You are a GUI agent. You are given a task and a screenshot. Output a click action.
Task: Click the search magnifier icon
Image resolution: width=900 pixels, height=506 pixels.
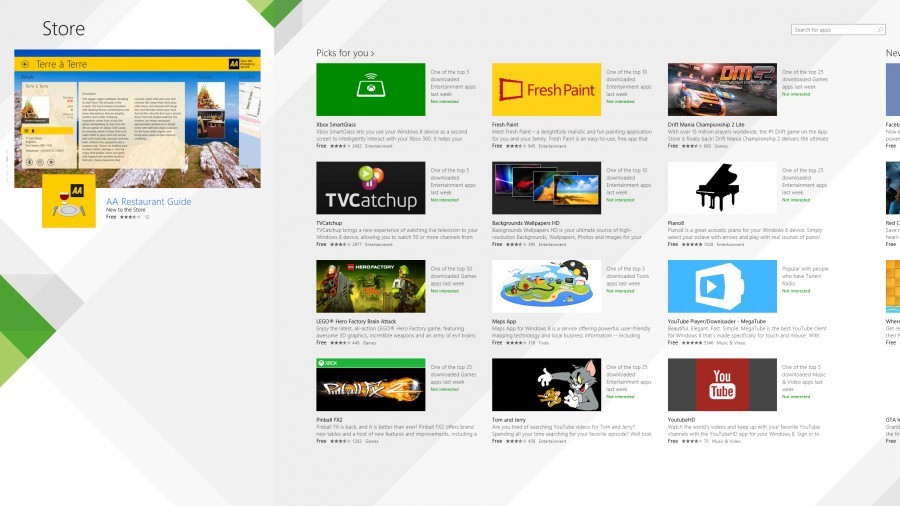[x=879, y=30]
